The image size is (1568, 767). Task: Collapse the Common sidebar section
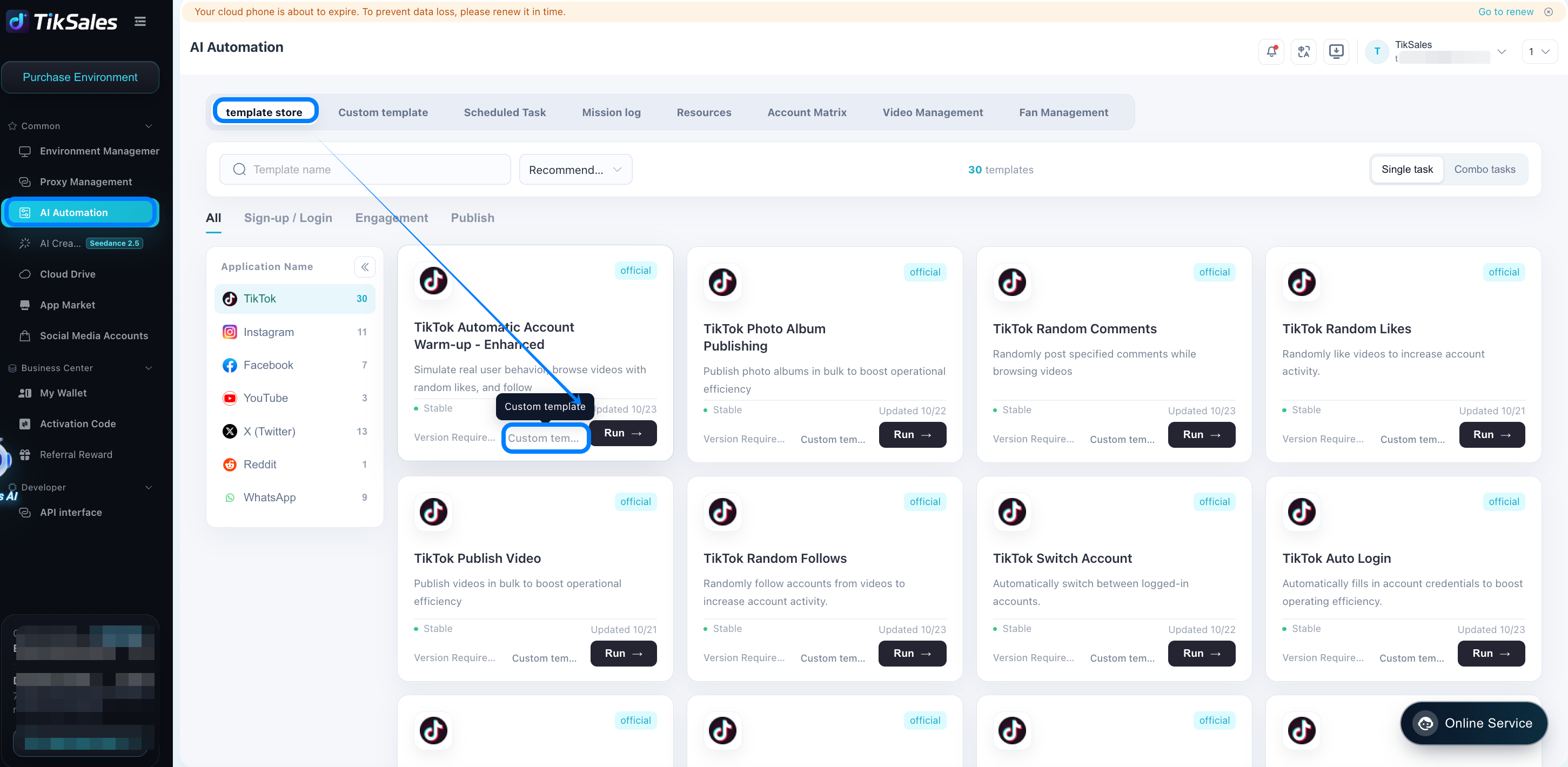click(x=81, y=126)
